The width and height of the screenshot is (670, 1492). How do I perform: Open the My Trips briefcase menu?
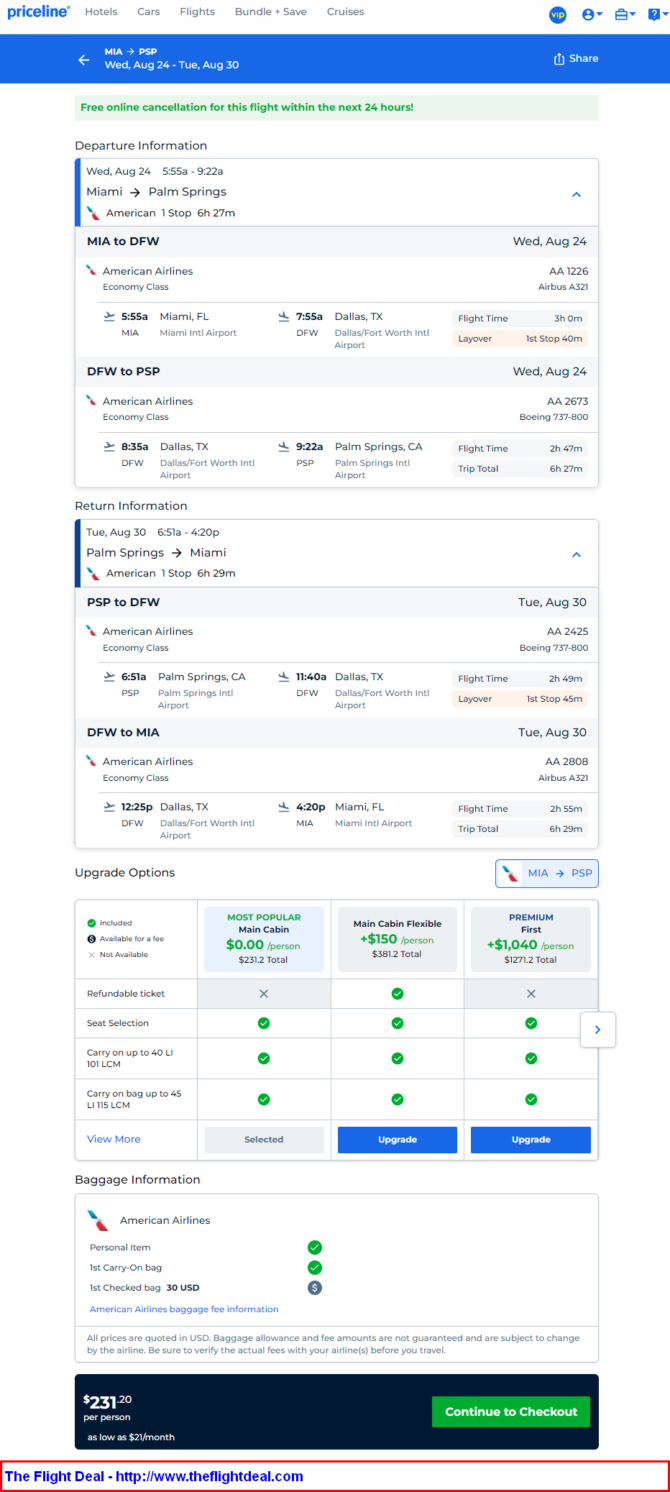coord(625,14)
